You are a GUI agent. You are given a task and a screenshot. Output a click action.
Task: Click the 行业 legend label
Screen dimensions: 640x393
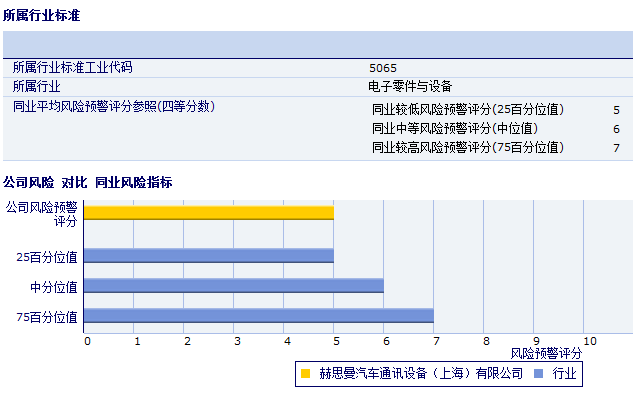pos(564,373)
